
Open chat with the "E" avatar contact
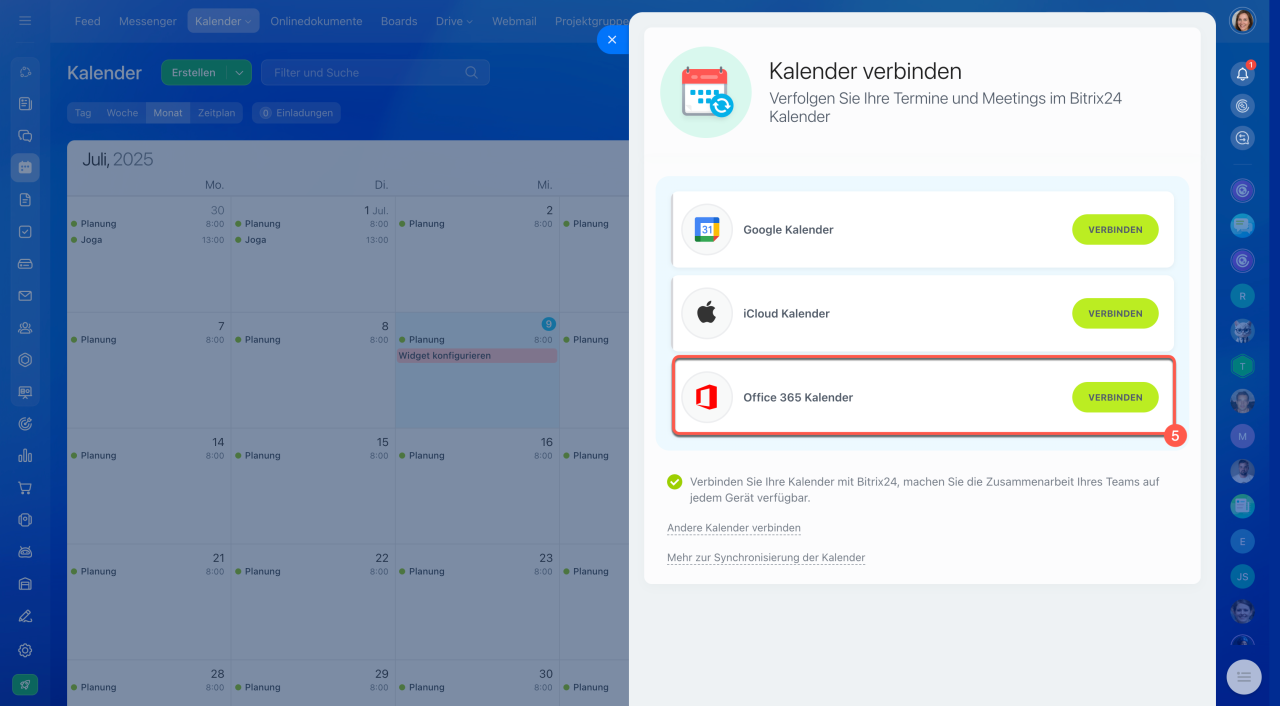click(1243, 541)
